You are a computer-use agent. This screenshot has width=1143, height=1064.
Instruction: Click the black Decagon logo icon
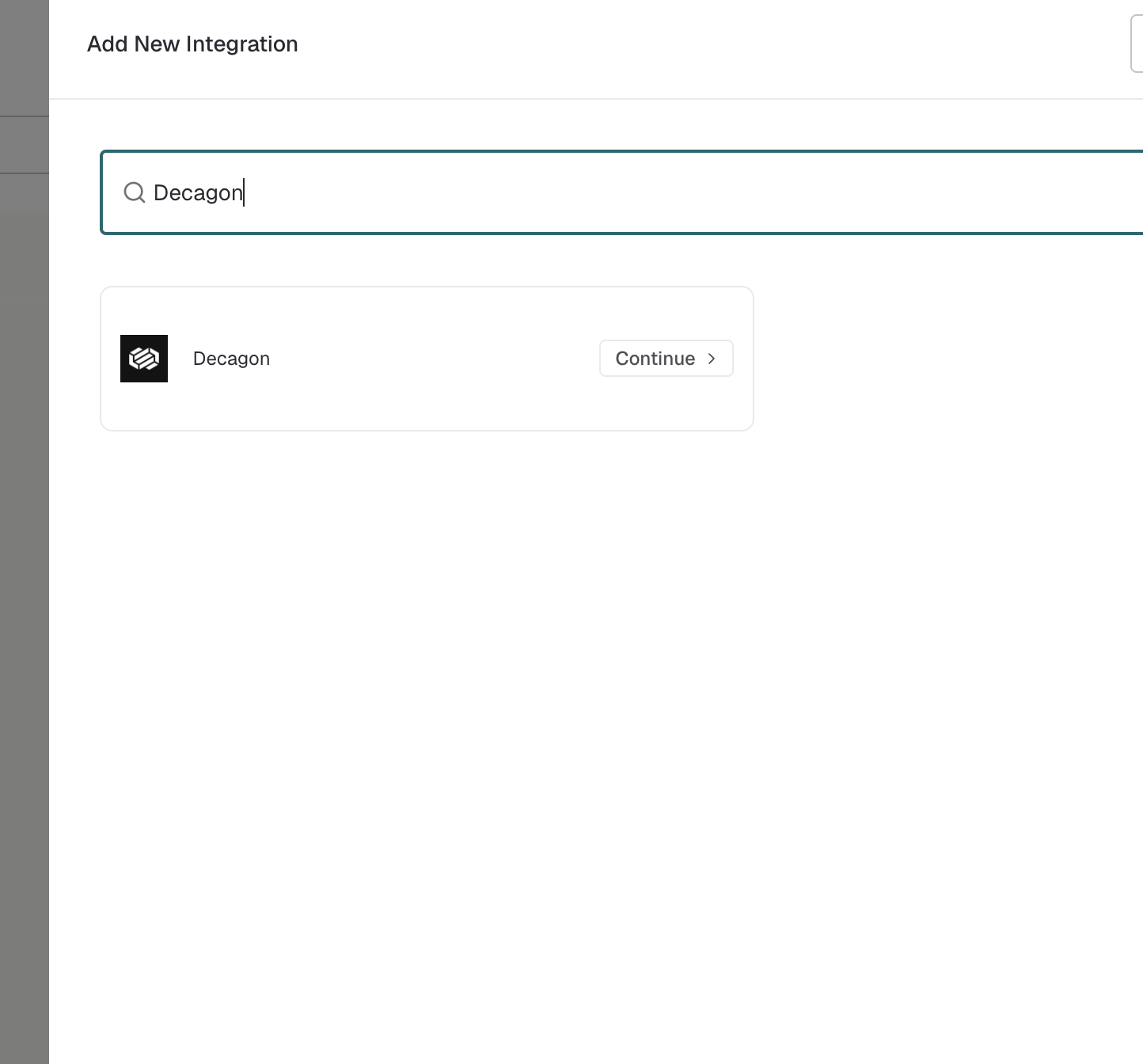[x=144, y=359]
